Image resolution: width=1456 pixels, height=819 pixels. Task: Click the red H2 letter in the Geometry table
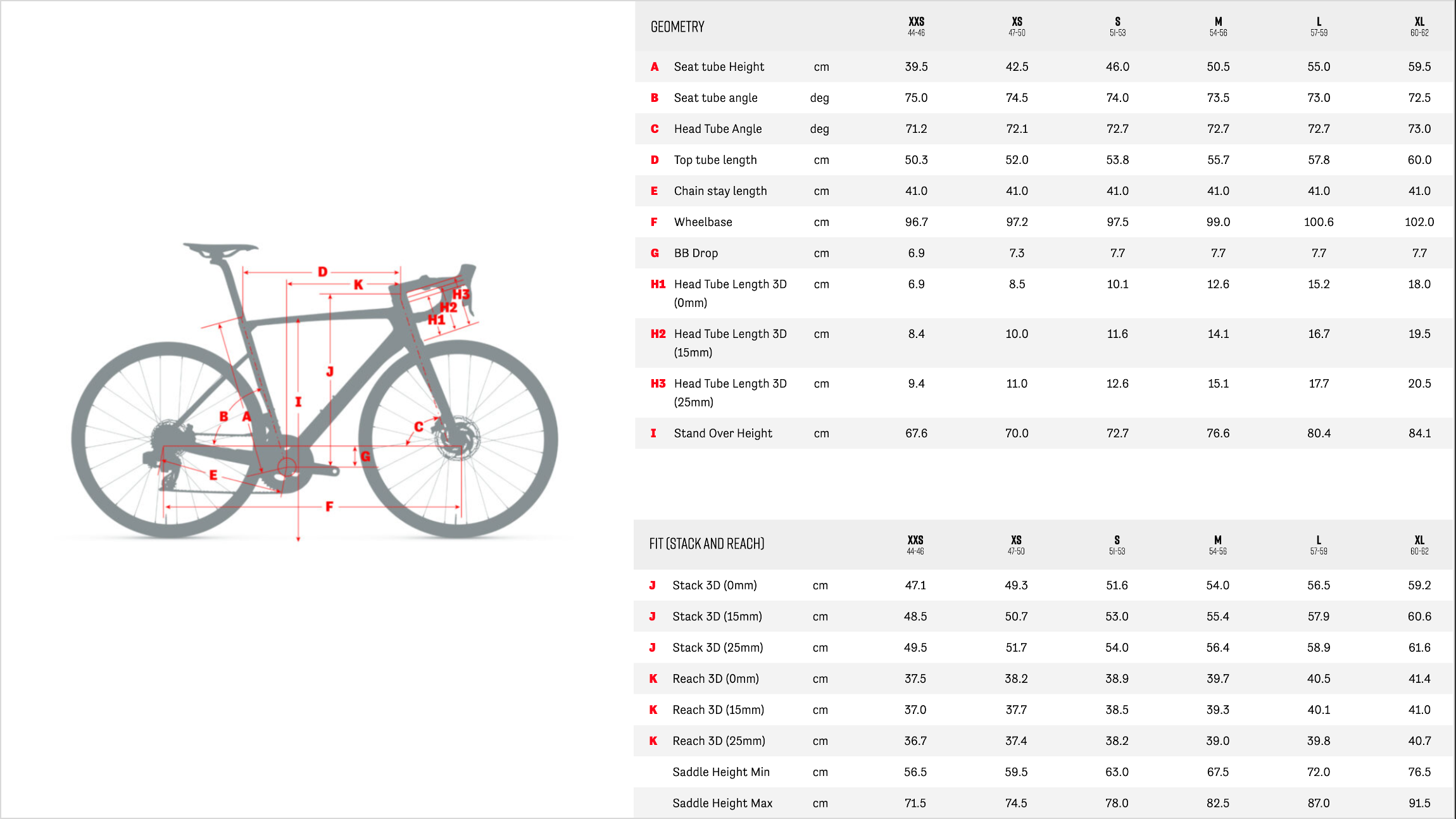coord(658,334)
